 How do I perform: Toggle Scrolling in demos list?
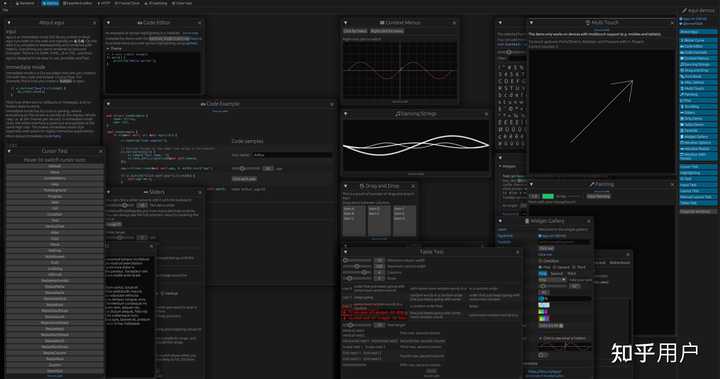coord(698,107)
